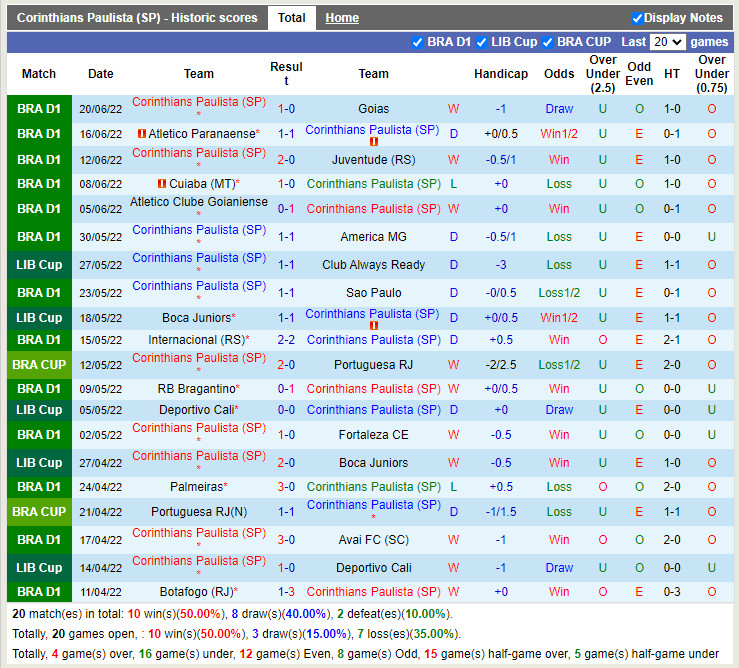Click red card icon under Corinthians in 18/05 row
Image resolution: width=739 pixels, height=668 pixels.
373,326
